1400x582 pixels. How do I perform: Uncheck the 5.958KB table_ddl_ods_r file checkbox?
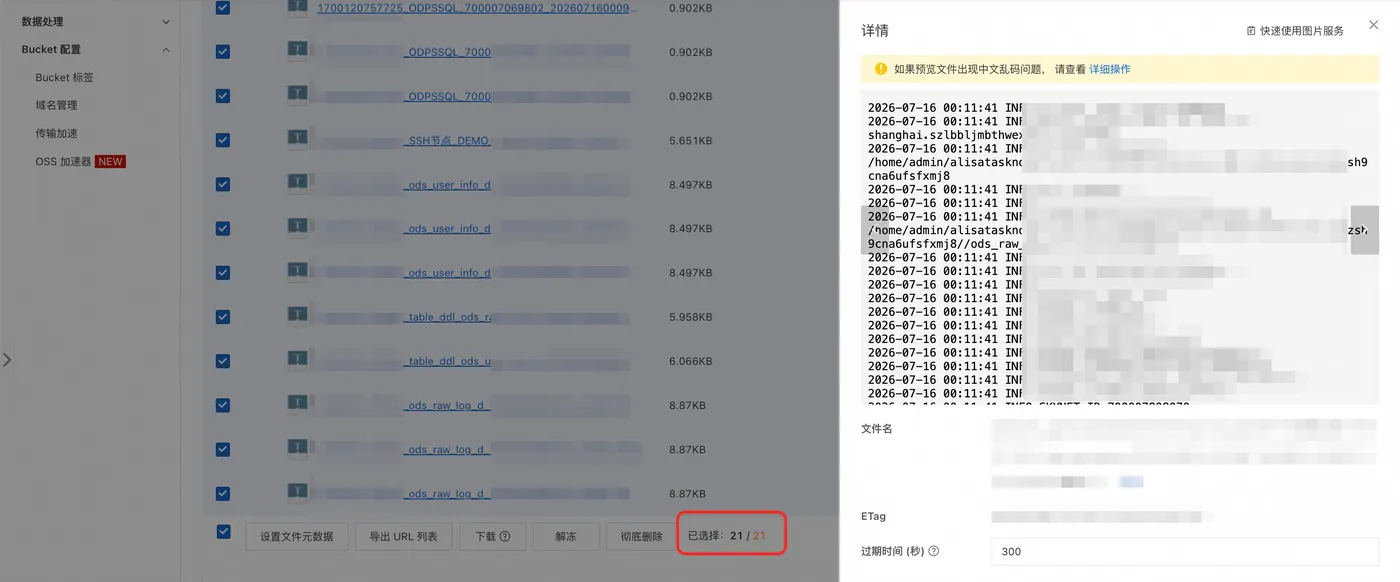coord(222,317)
